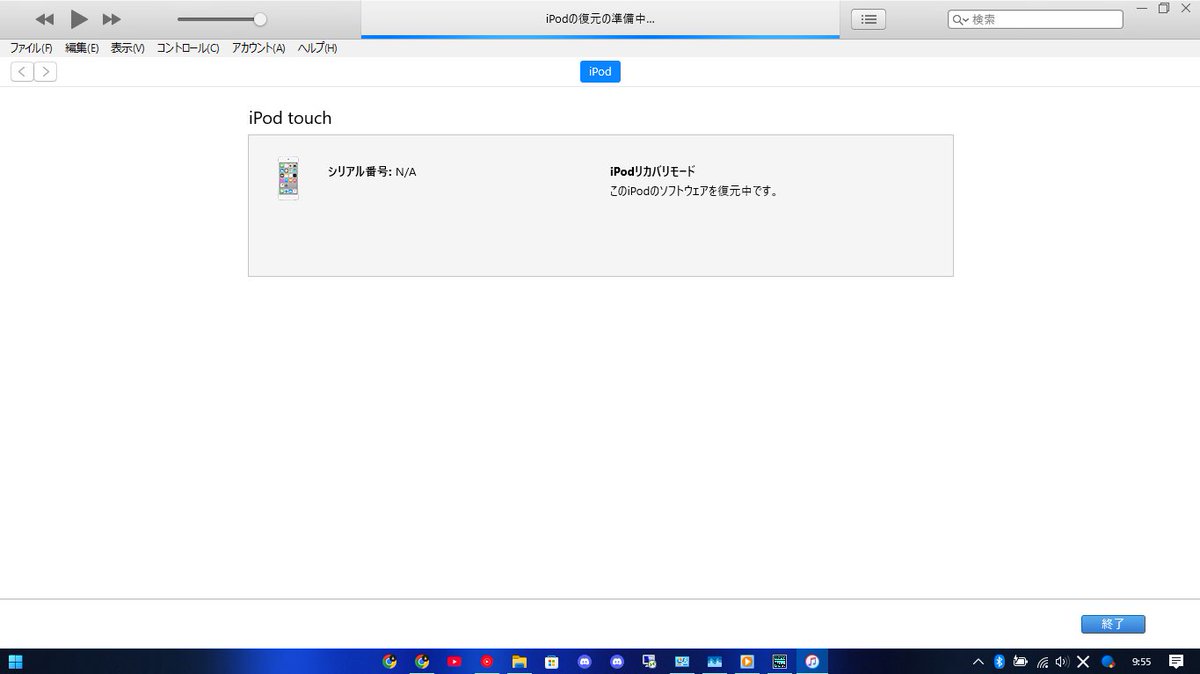This screenshot has width=1200, height=674.
Task: Click the iPod touch device thumbnail
Action: coord(289,179)
